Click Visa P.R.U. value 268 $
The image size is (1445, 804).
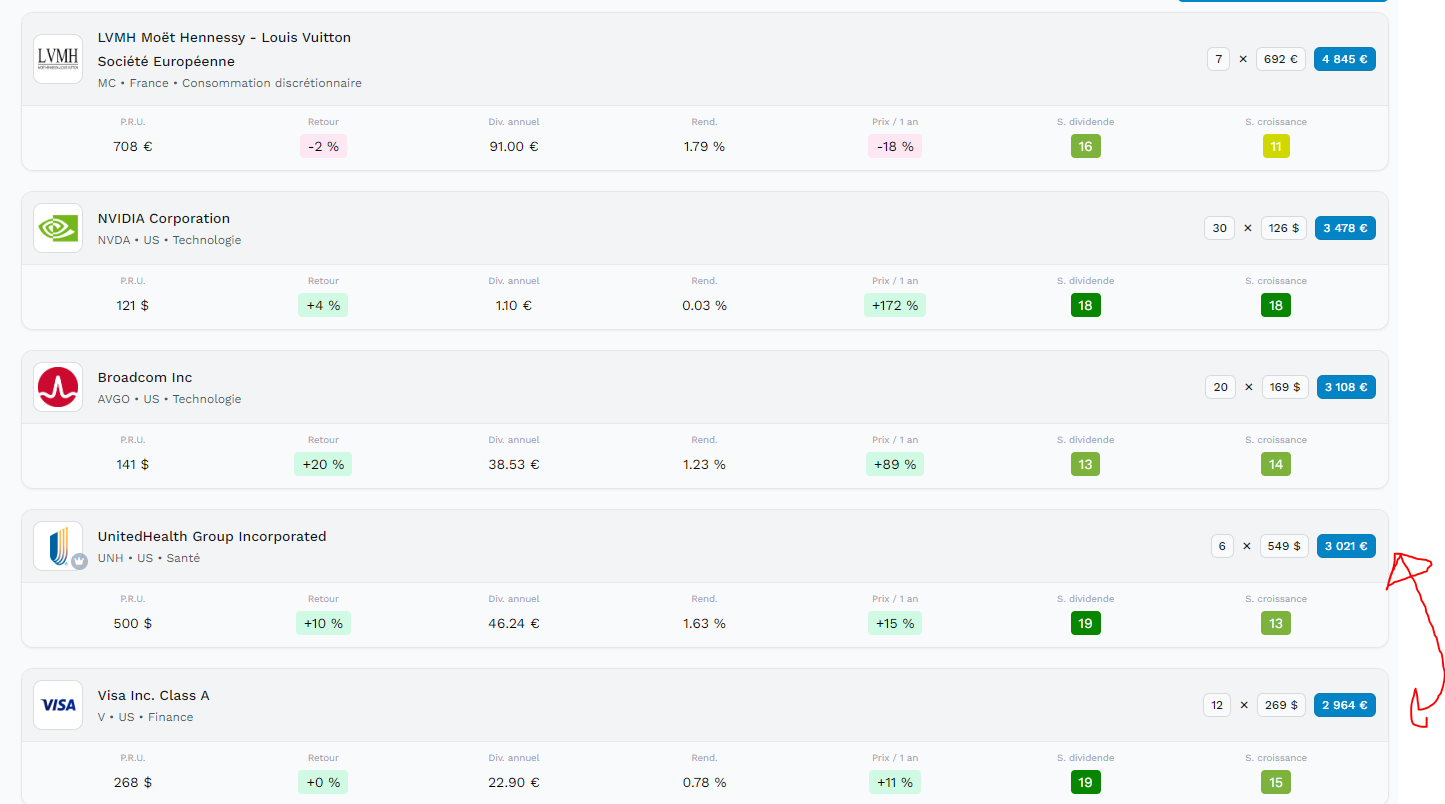coord(133,782)
